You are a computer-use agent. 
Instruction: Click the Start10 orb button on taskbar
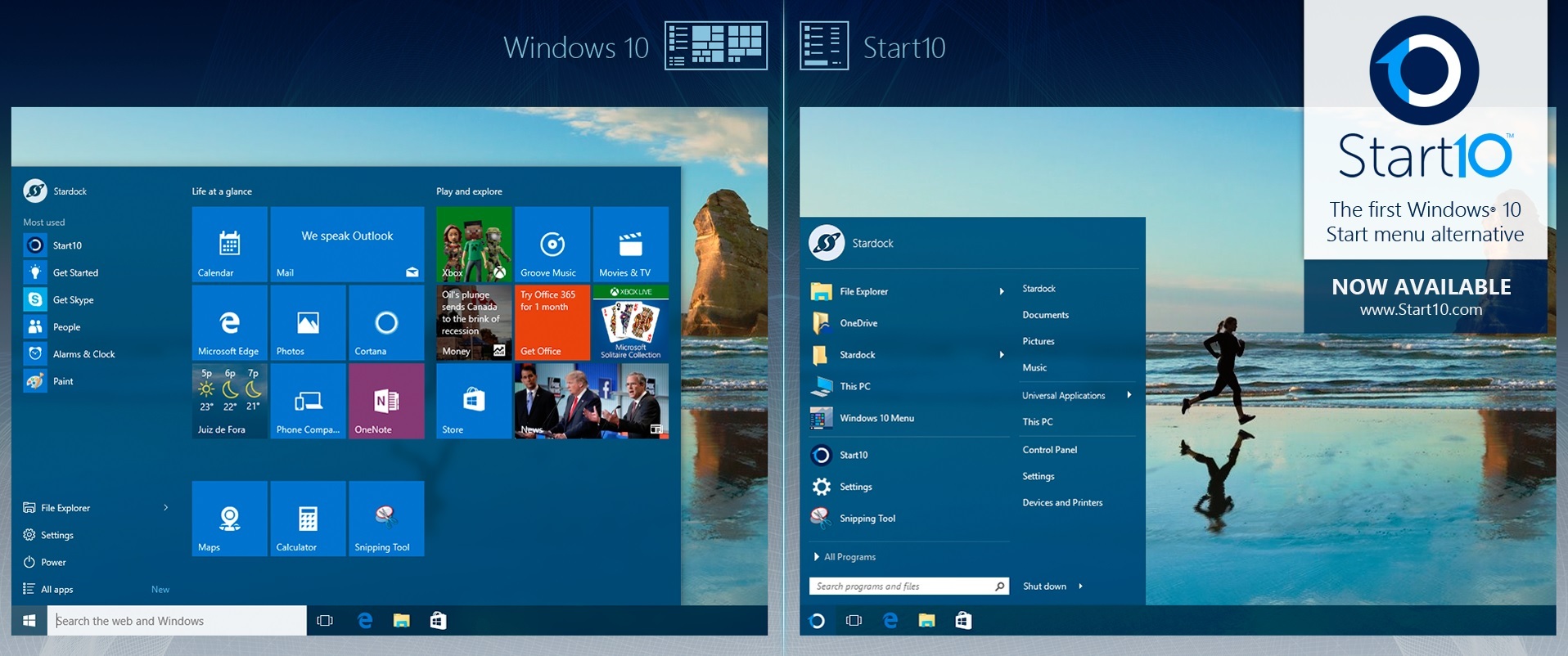click(817, 621)
